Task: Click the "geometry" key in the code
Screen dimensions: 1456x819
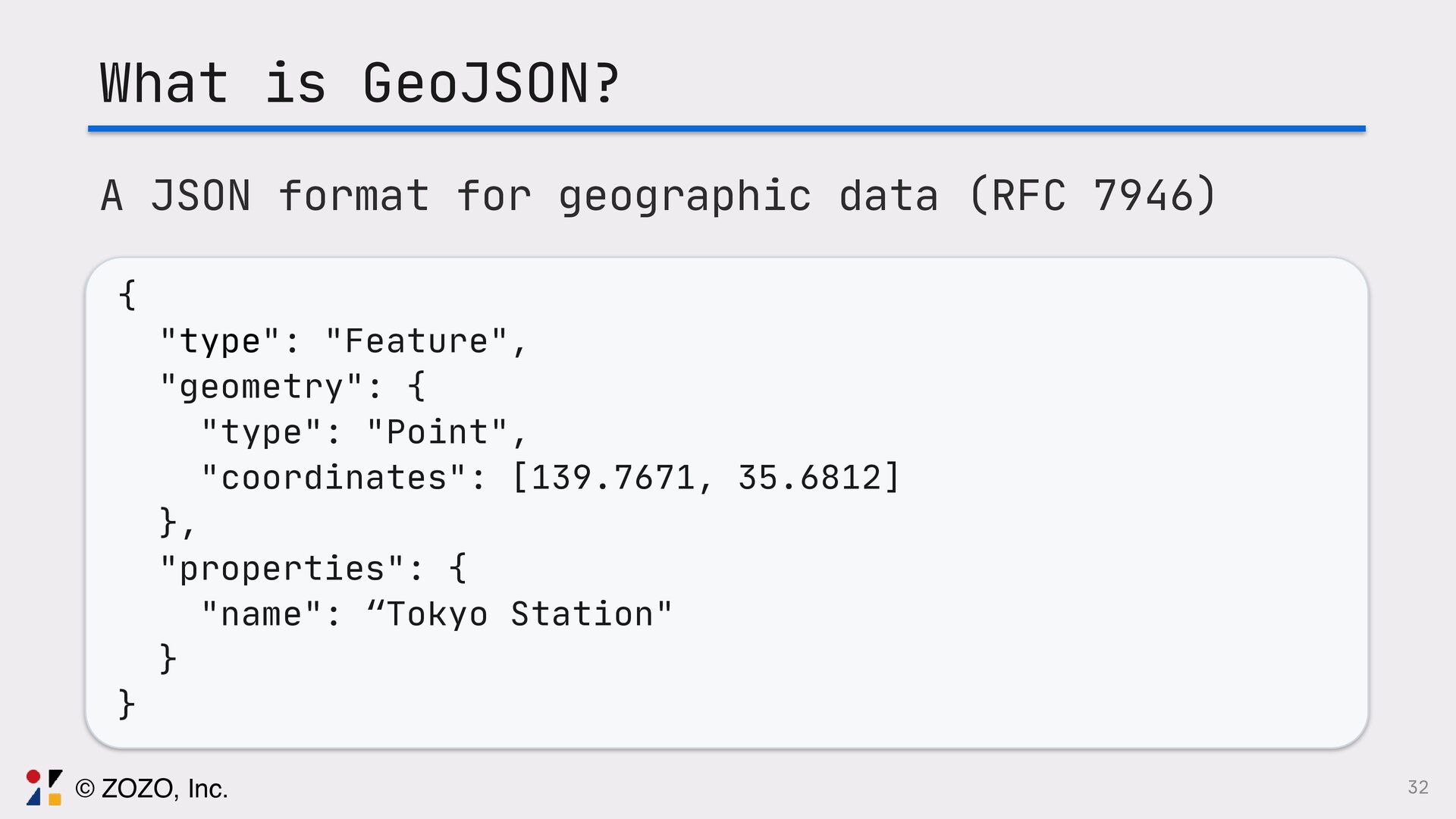Action: [x=262, y=387]
